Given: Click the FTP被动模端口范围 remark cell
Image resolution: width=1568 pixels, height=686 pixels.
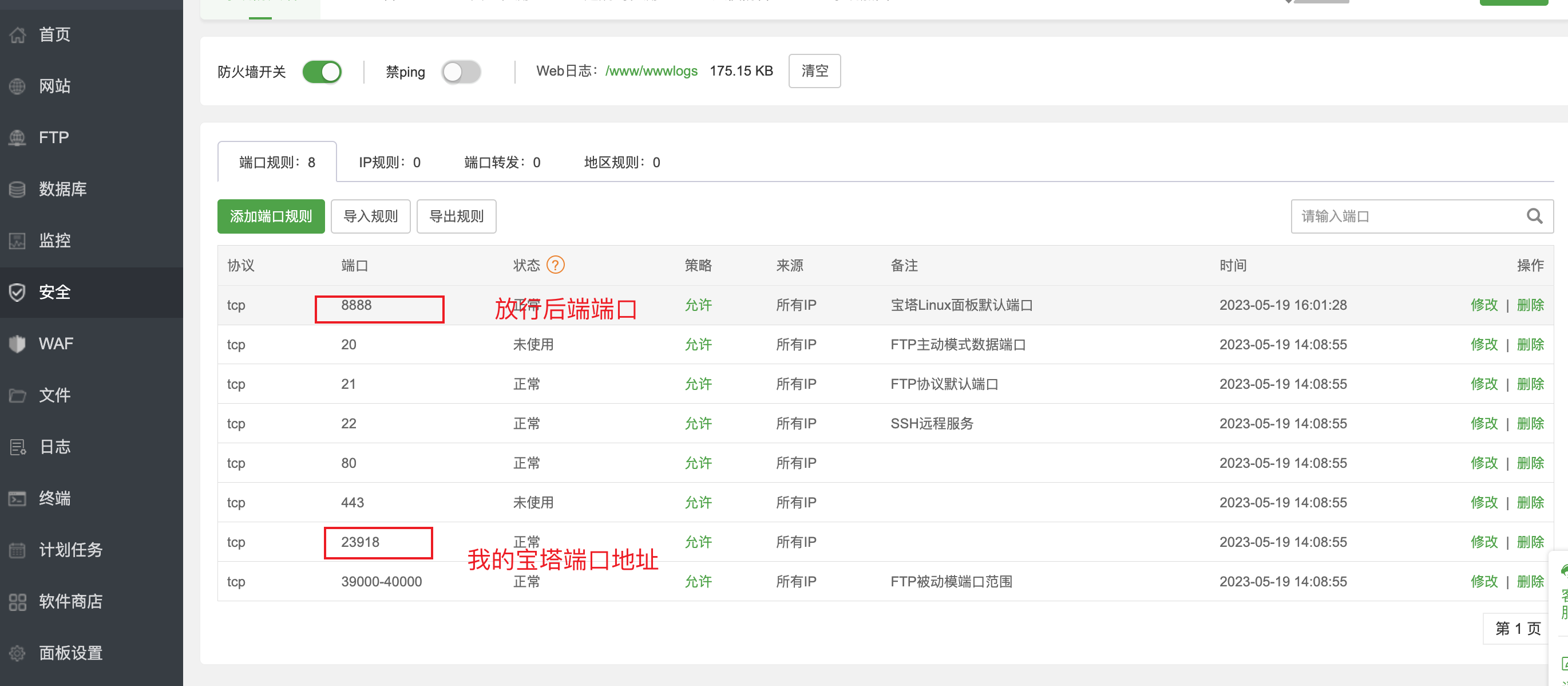Looking at the screenshot, I should (951, 581).
